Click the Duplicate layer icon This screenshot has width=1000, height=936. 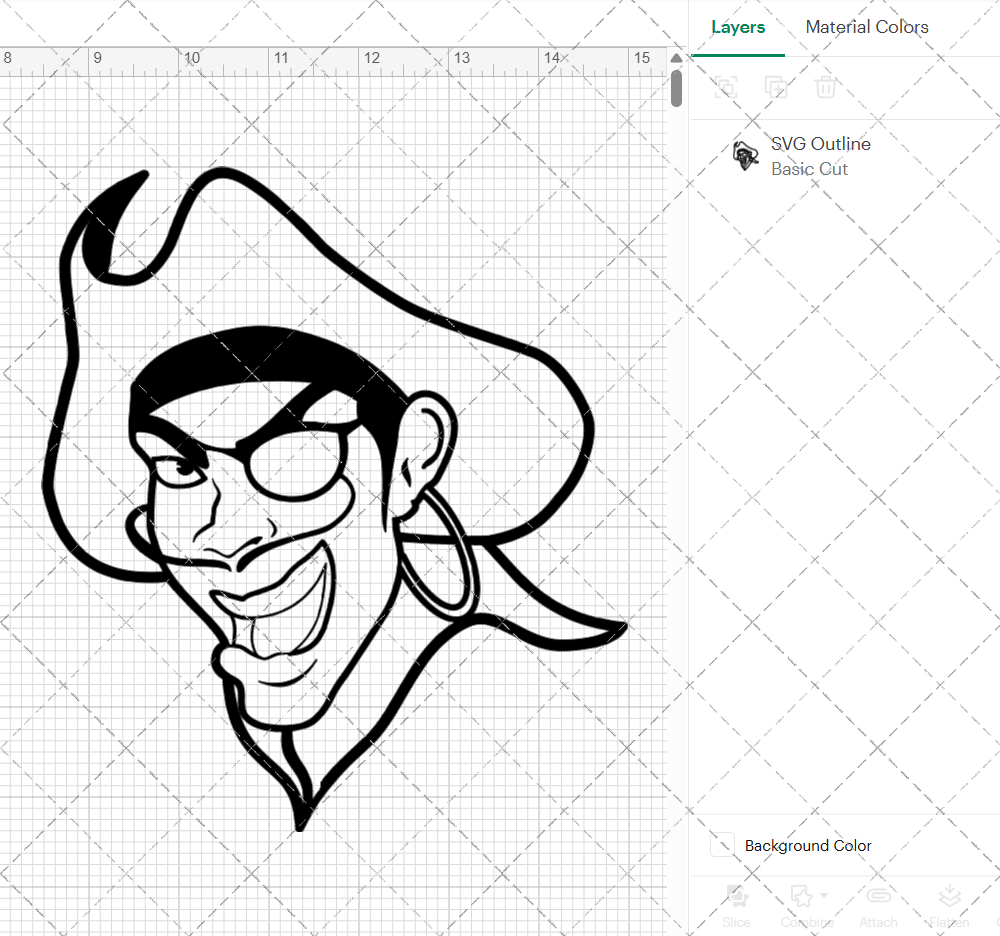click(776, 87)
